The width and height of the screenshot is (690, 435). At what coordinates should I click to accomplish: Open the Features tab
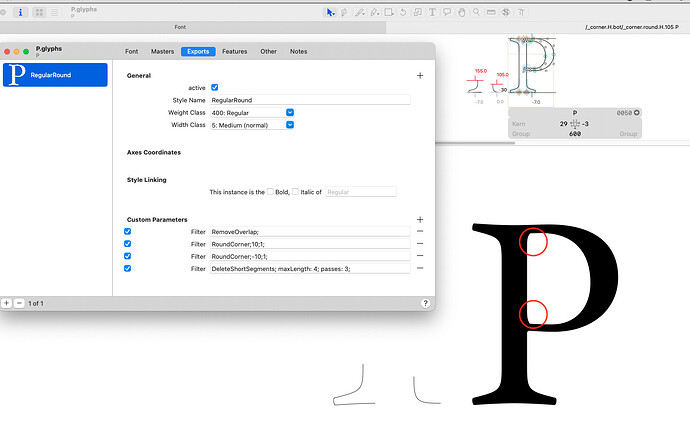click(x=234, y=51)
